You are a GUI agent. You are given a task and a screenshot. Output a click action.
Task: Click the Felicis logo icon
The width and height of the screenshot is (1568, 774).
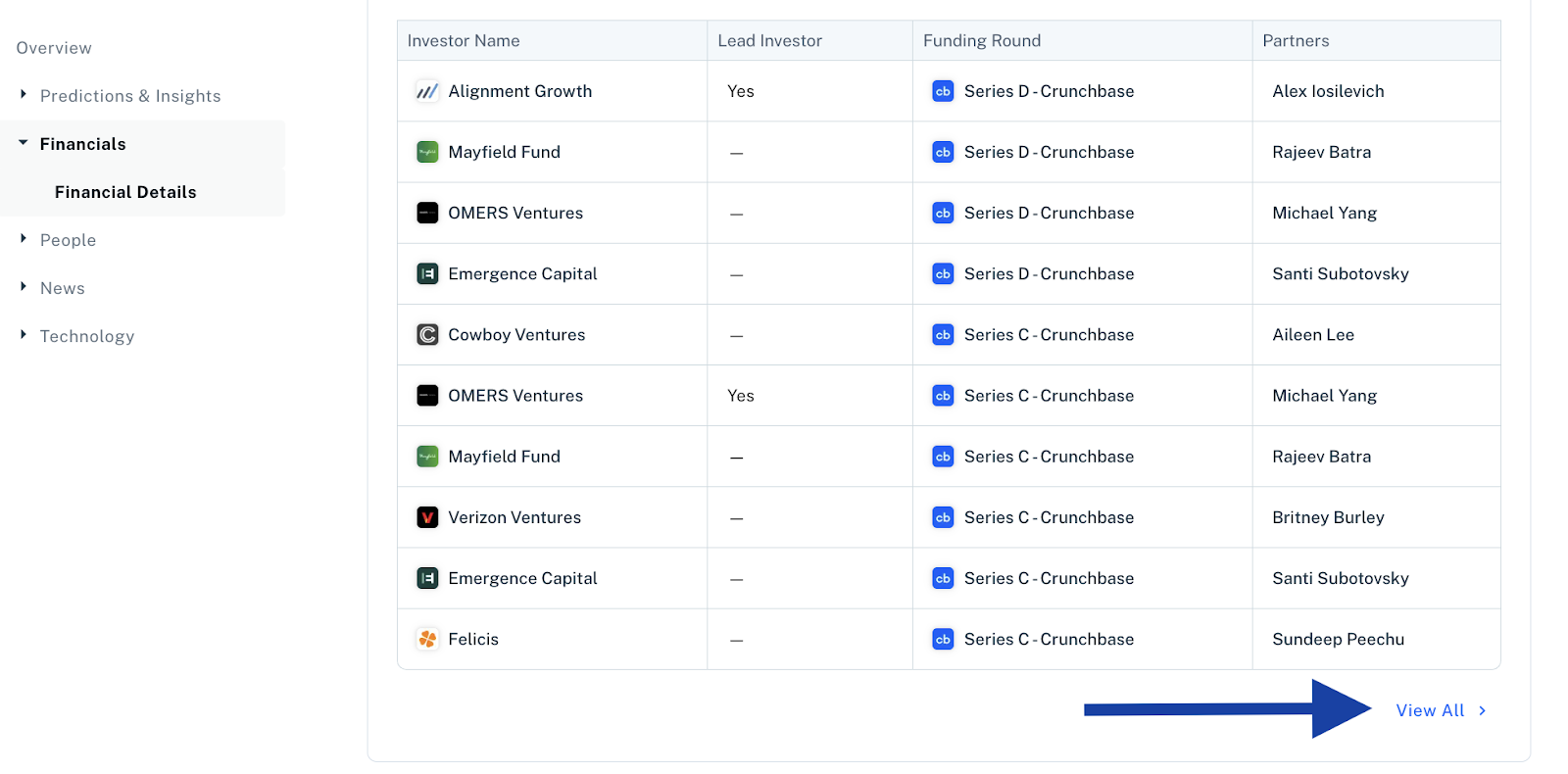(427, 639)
